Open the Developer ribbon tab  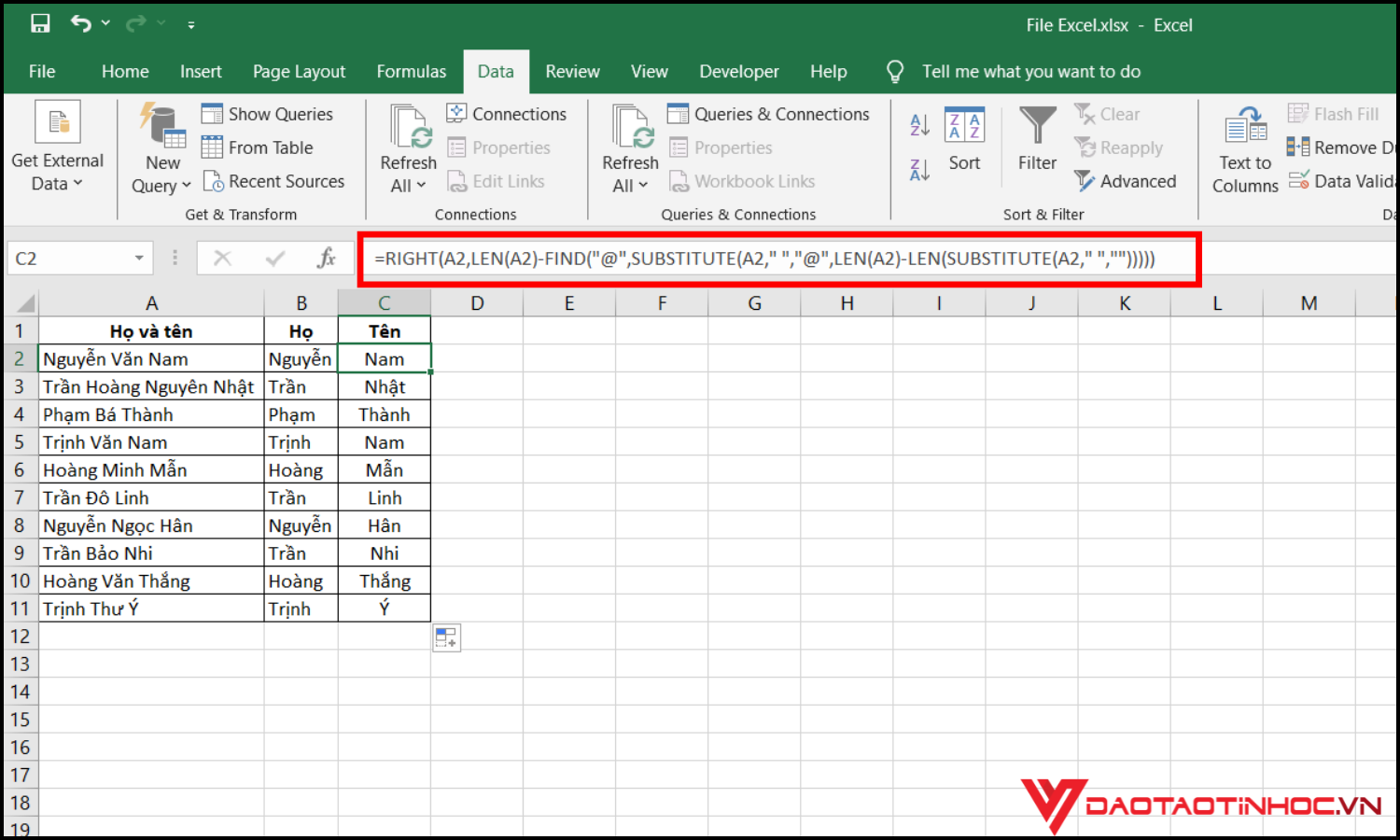738,71
